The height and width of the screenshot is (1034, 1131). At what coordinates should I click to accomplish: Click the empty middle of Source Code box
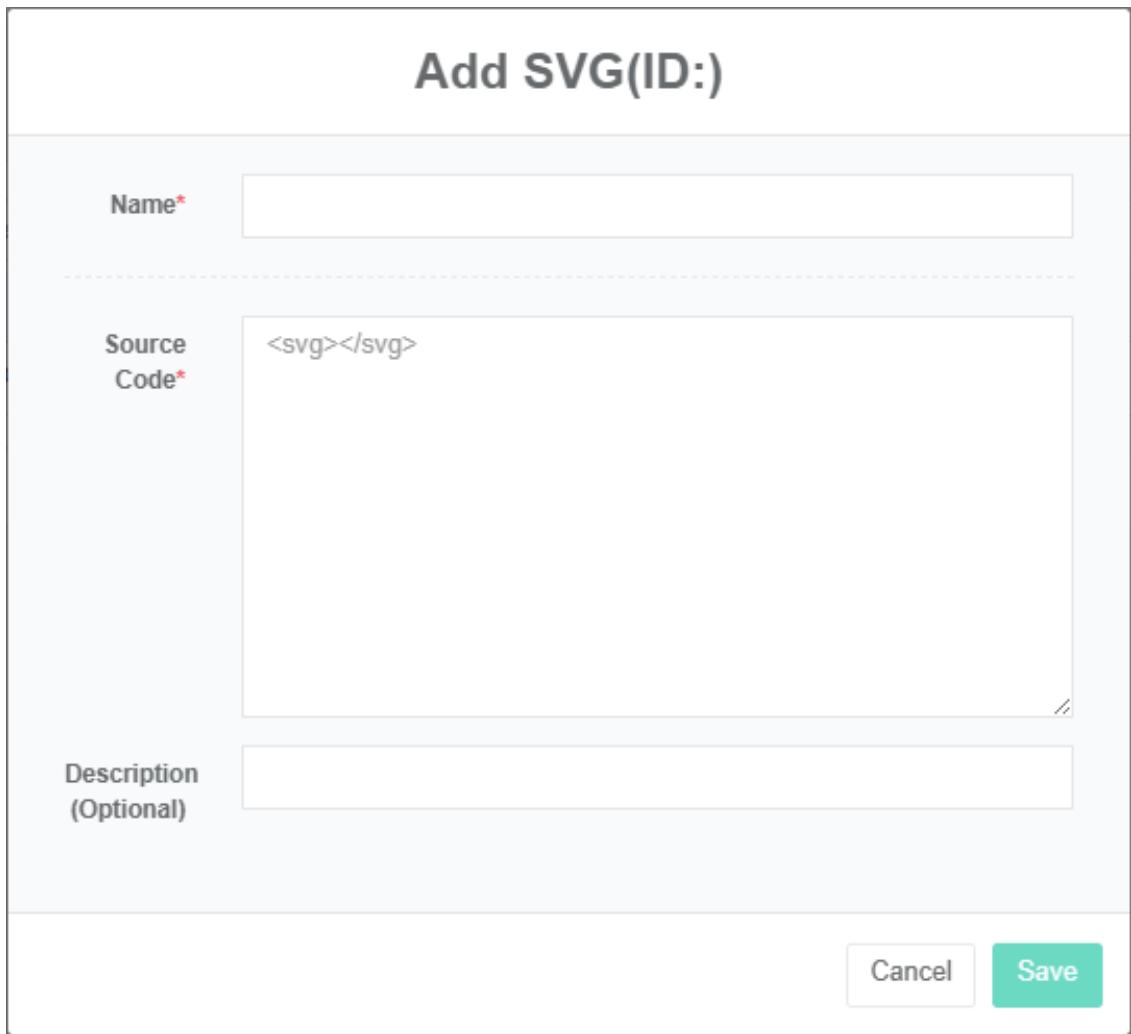(x=656, y=530)
